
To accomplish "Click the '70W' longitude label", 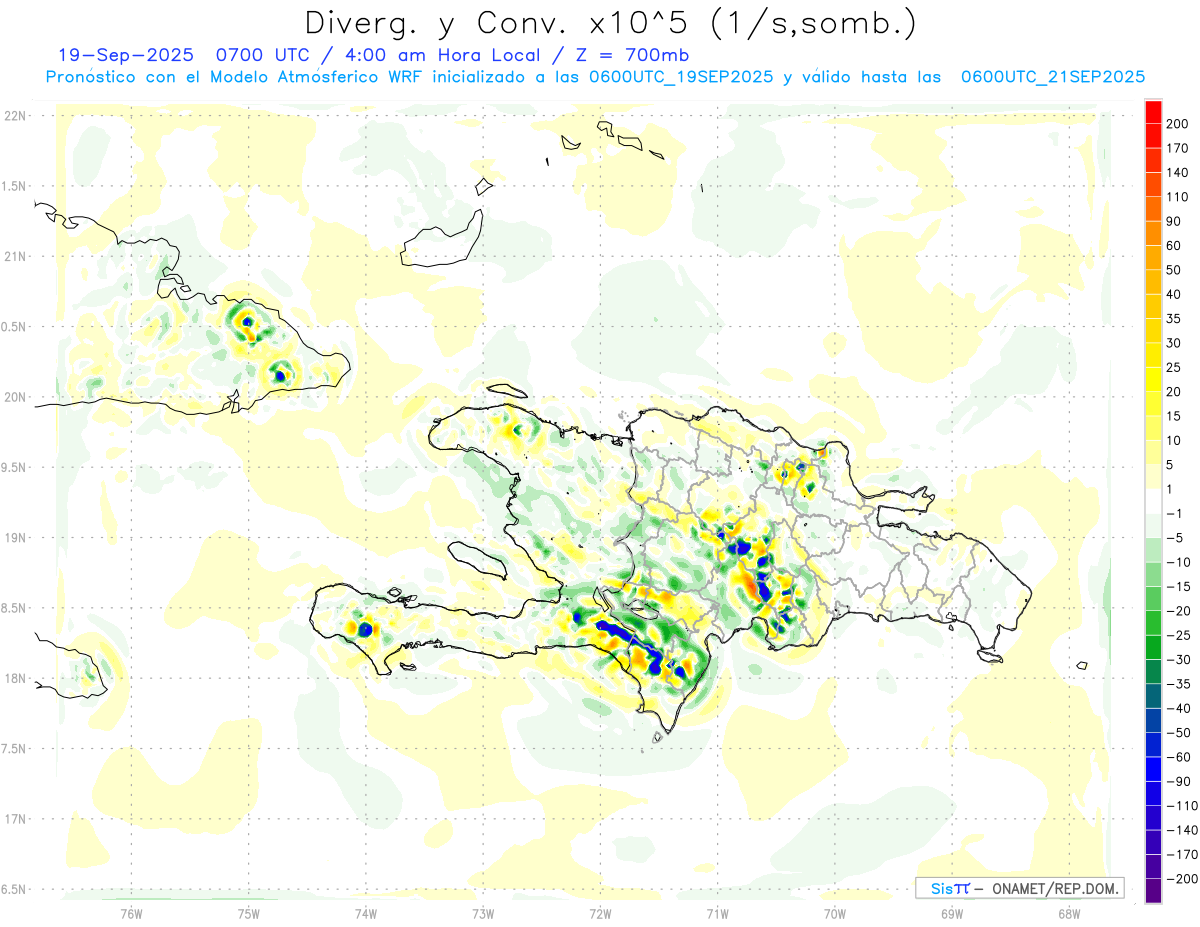I will pyautogui.click(x=835, y=913).
